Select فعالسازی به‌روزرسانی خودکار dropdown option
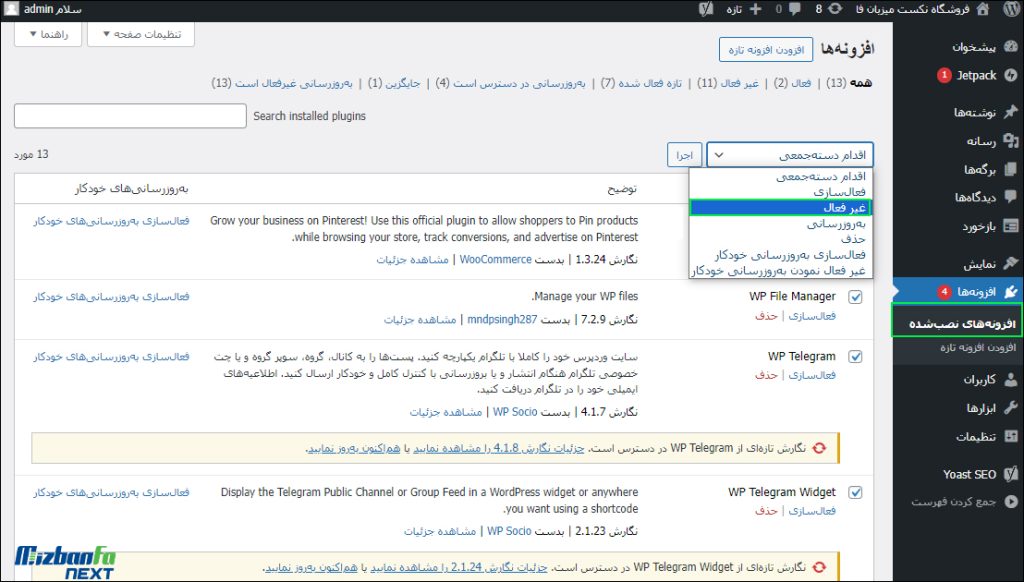The width and height of the screenshot is (1024, 582). click(x=781, y=255)
